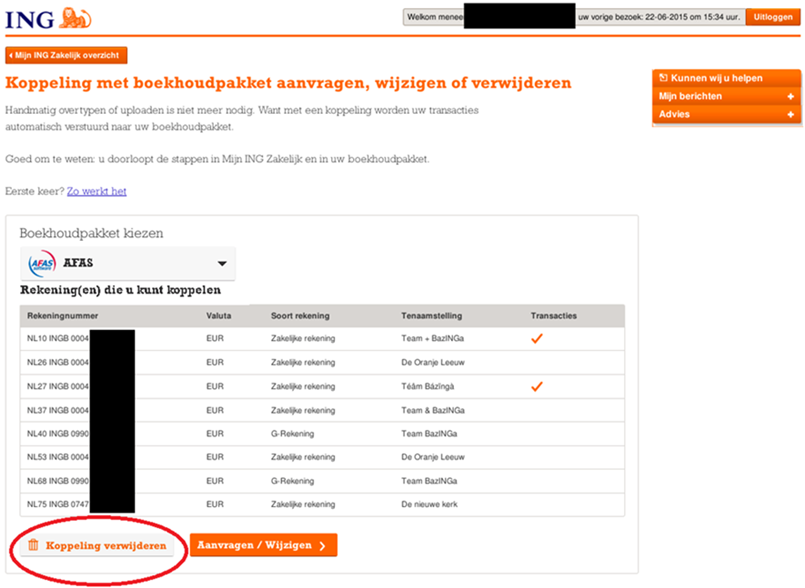Image resolution: width=805 pixels, height=588 pixels.
Task: Click De Oranje Leeuw in NL53 row
Action: (x=433, y=457)
